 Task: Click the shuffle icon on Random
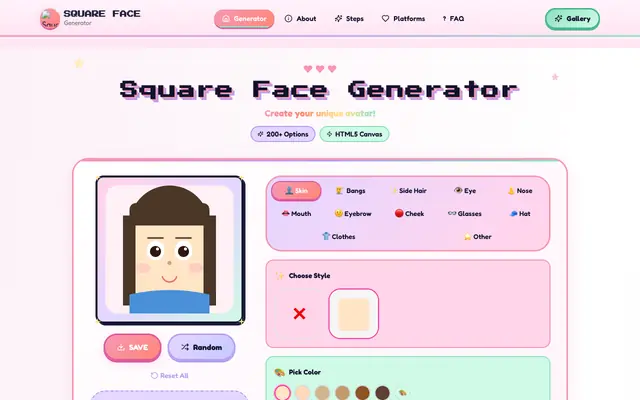[x=185, y=347]
